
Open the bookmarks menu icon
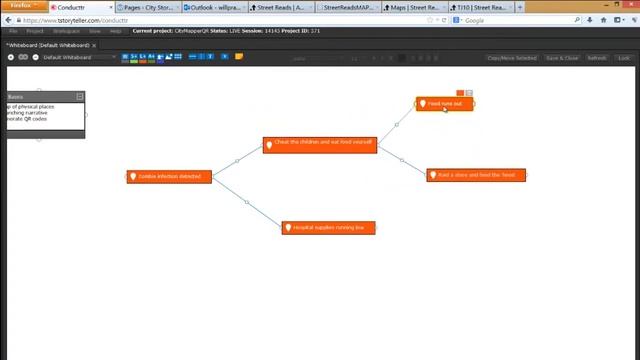point(619,20)
